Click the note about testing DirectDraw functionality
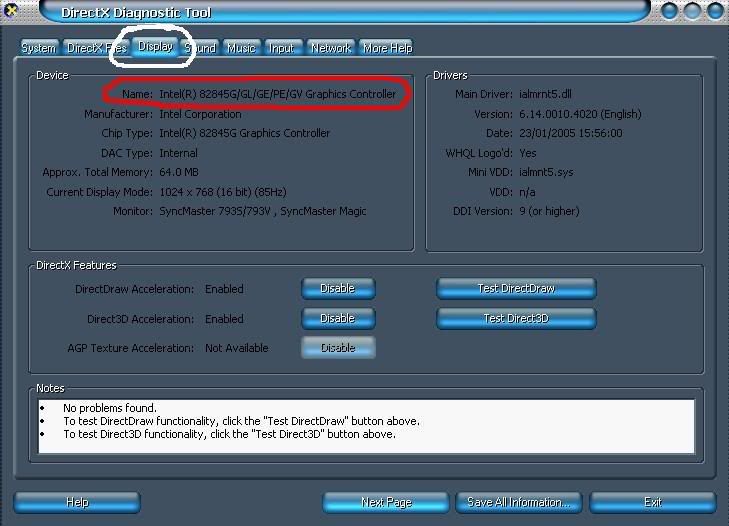 (241, 421)
